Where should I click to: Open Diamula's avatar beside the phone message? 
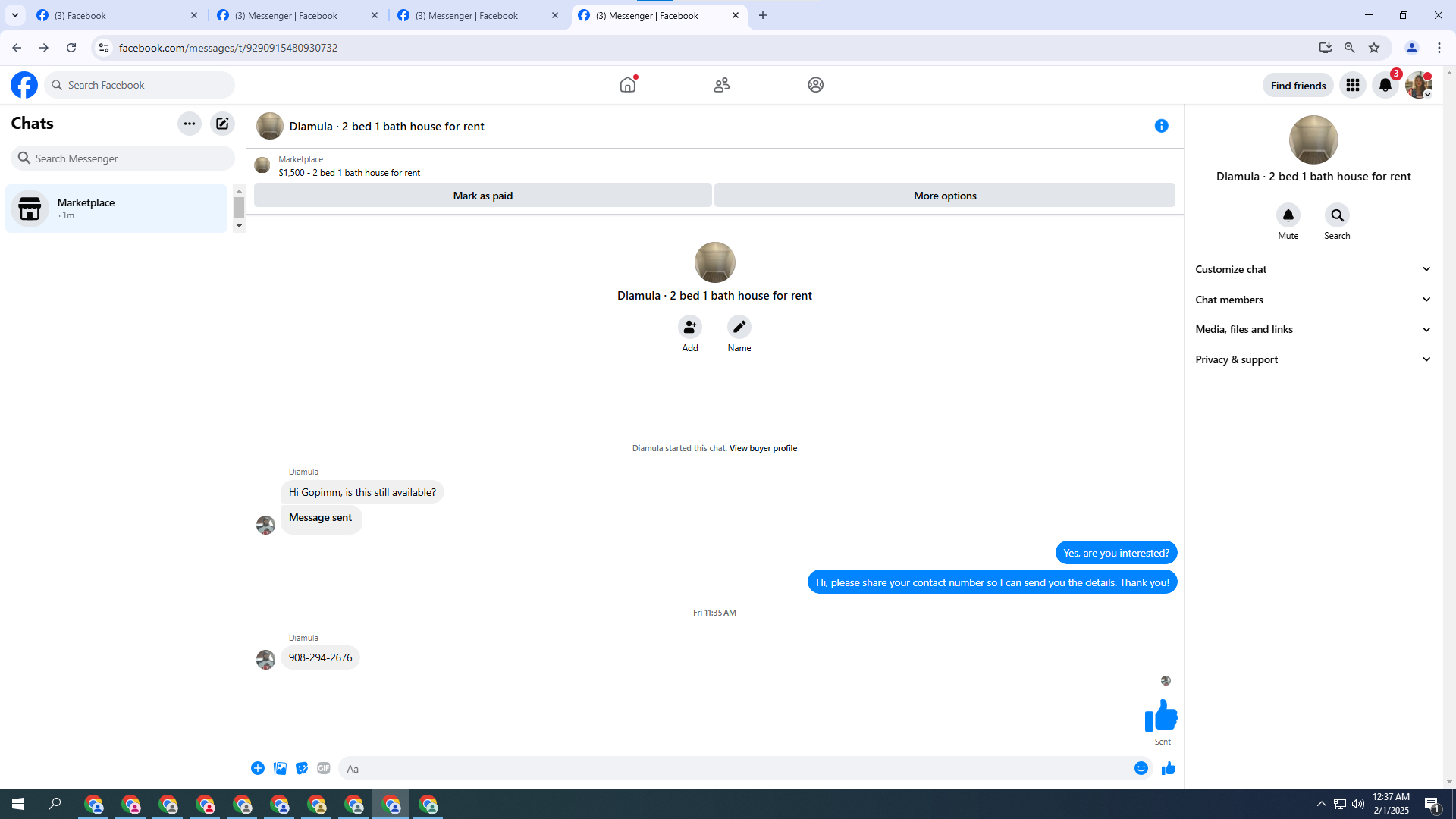(265, 660)
